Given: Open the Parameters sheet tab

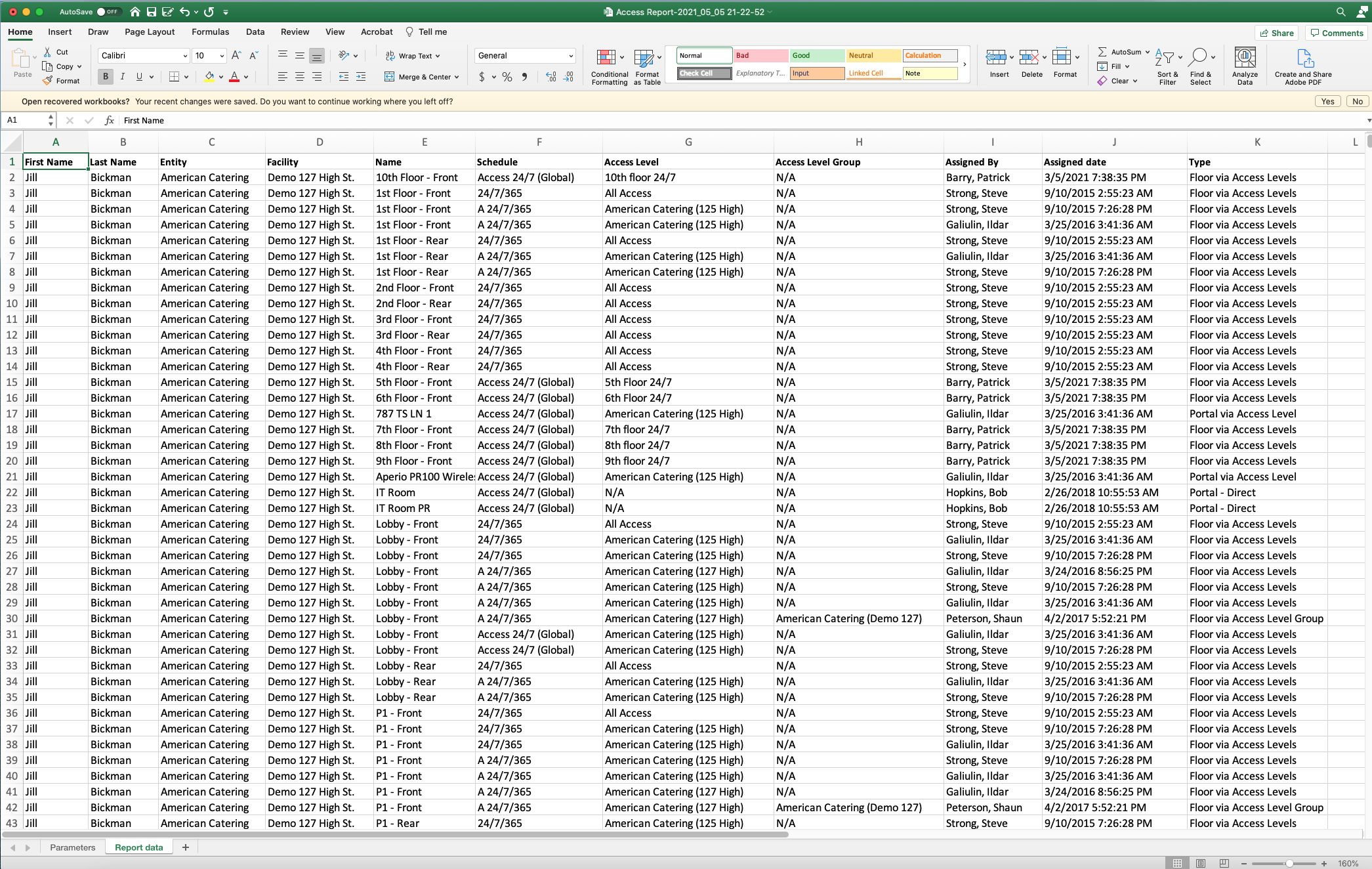Looking at the screenshot, I should pyautogui.click(x=72, y=847).
